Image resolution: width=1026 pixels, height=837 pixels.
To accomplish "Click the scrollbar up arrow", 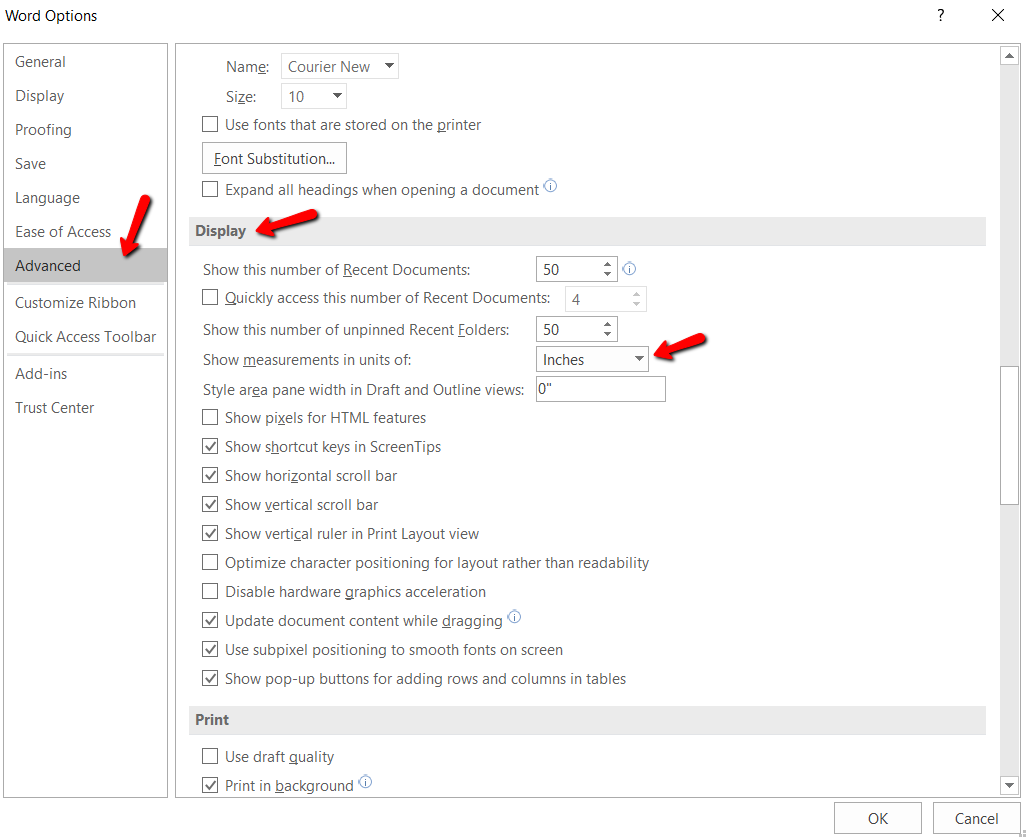I will (1009, 56).
